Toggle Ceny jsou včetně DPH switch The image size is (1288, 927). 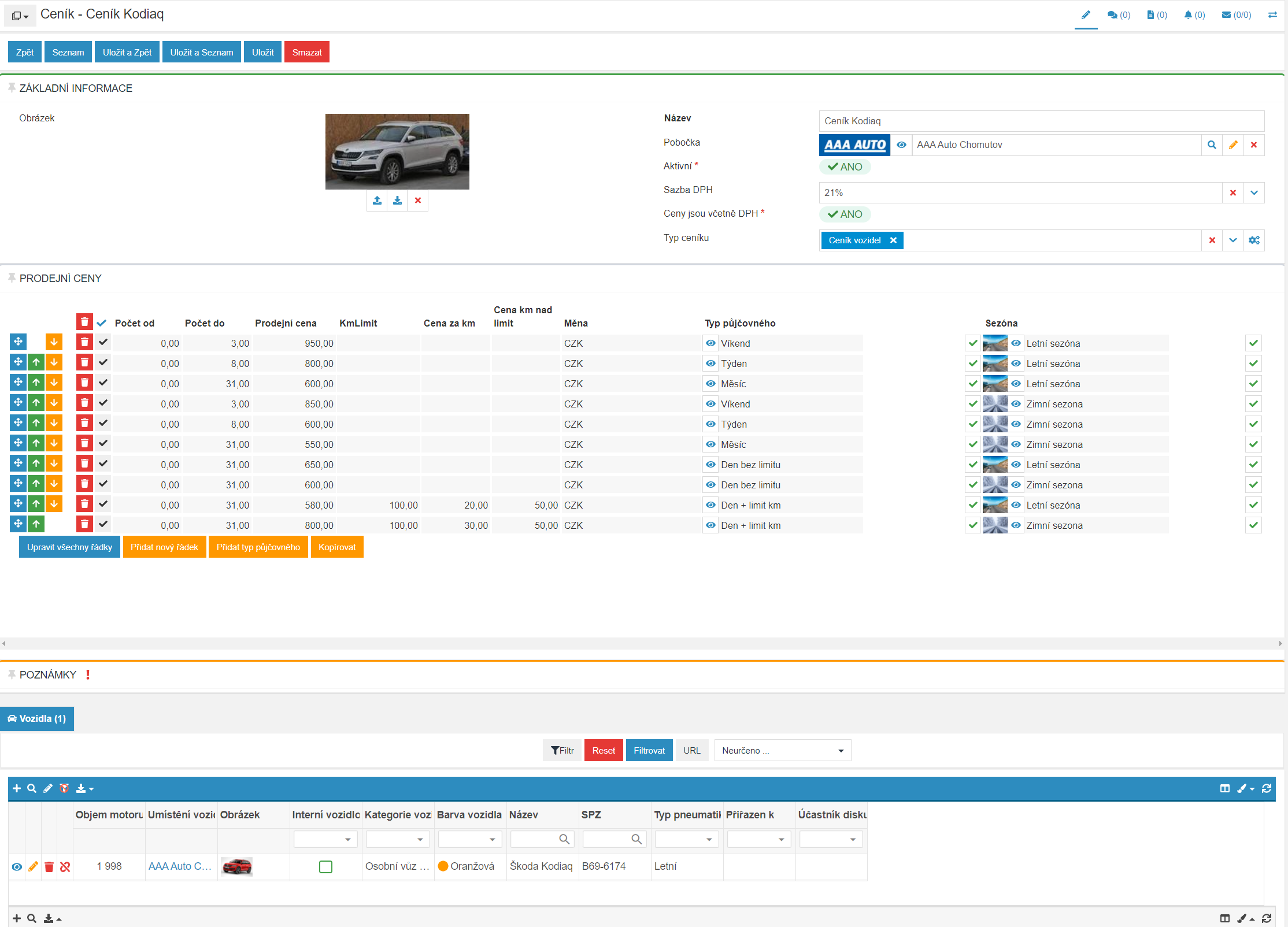coord(845,214)
